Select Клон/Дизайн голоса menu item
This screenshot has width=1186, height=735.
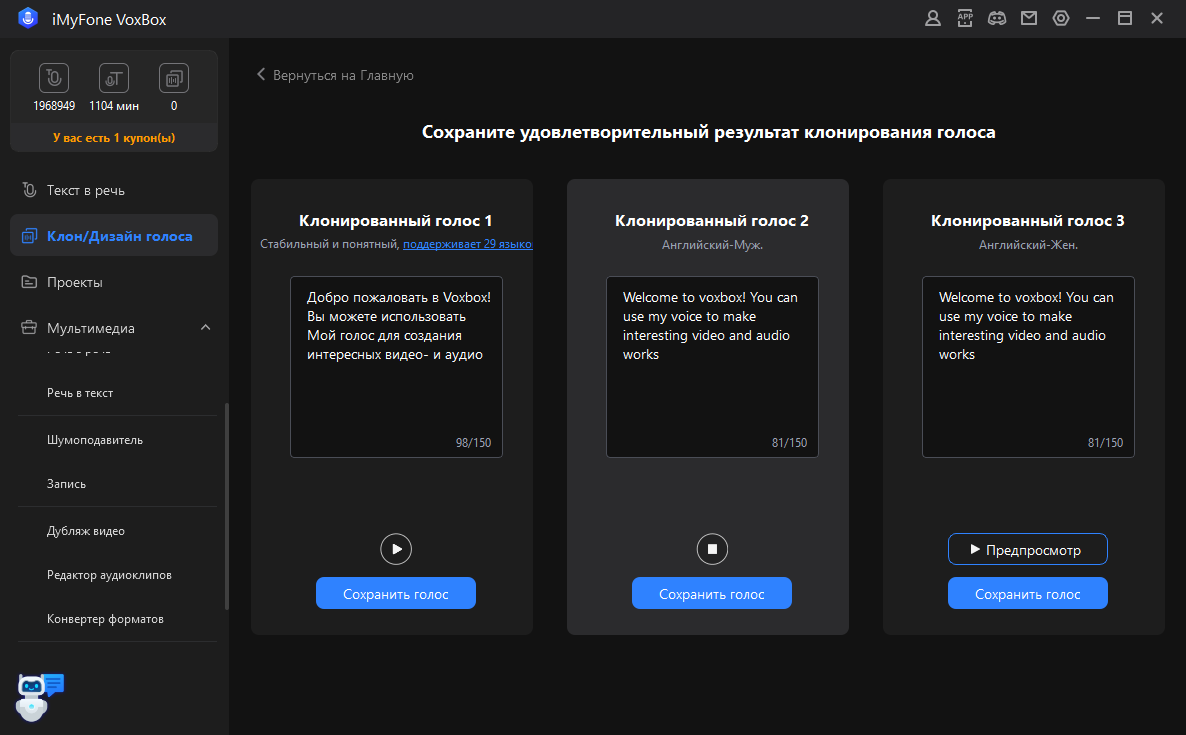point(114,236)
